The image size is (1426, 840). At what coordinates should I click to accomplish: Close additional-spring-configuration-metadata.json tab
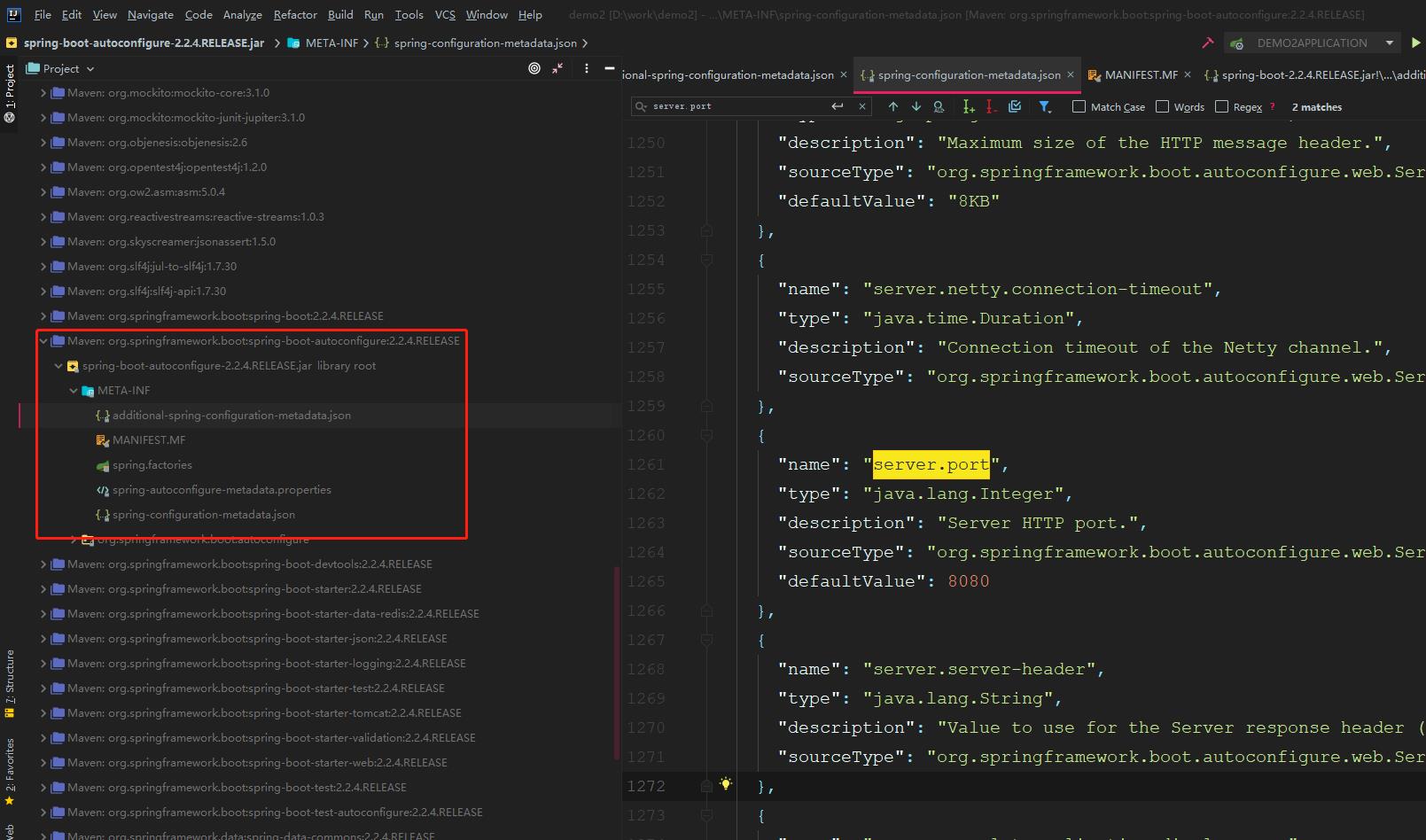pos(844,75)
